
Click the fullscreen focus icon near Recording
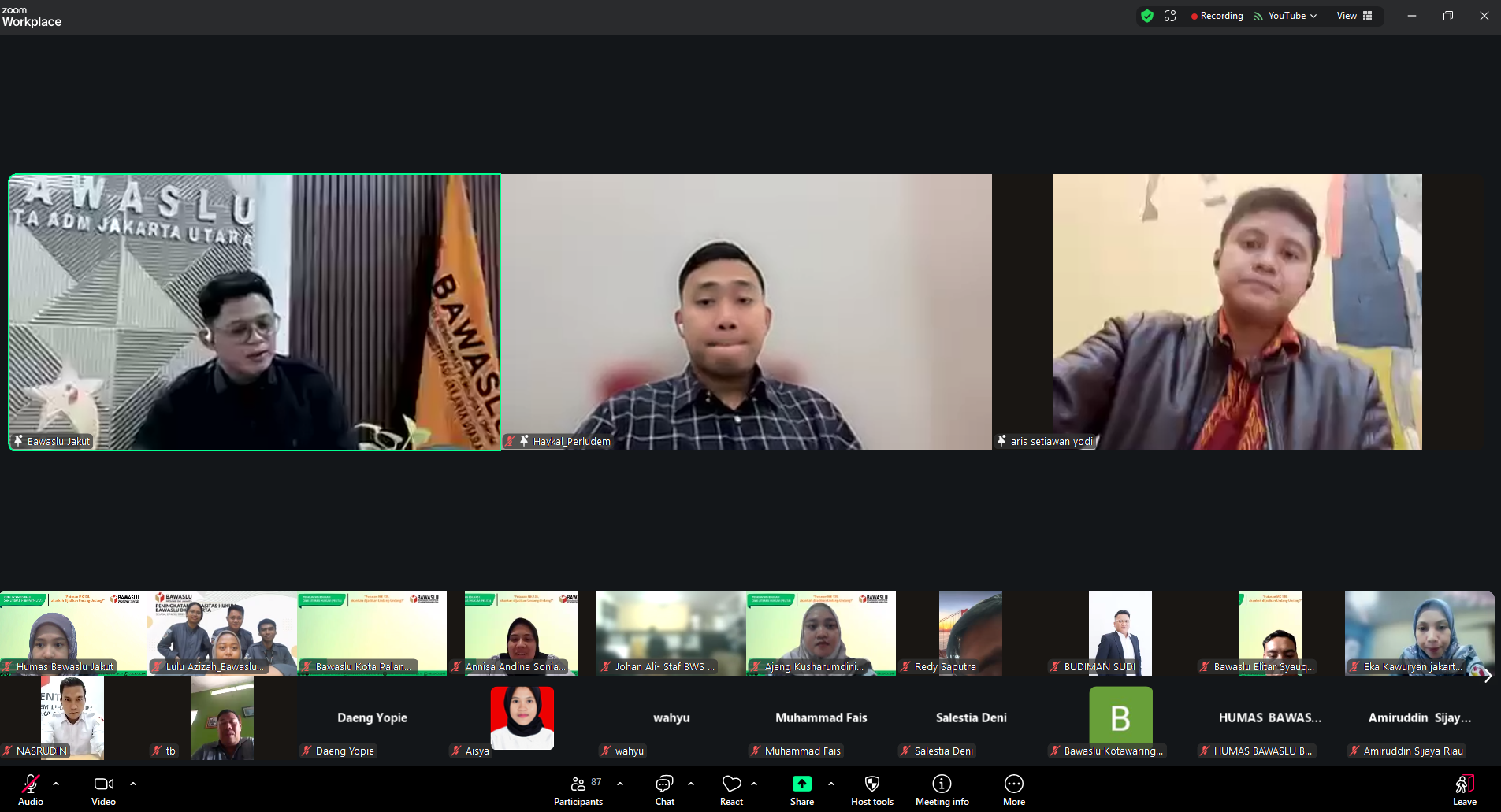click(x=1170, y=16)
